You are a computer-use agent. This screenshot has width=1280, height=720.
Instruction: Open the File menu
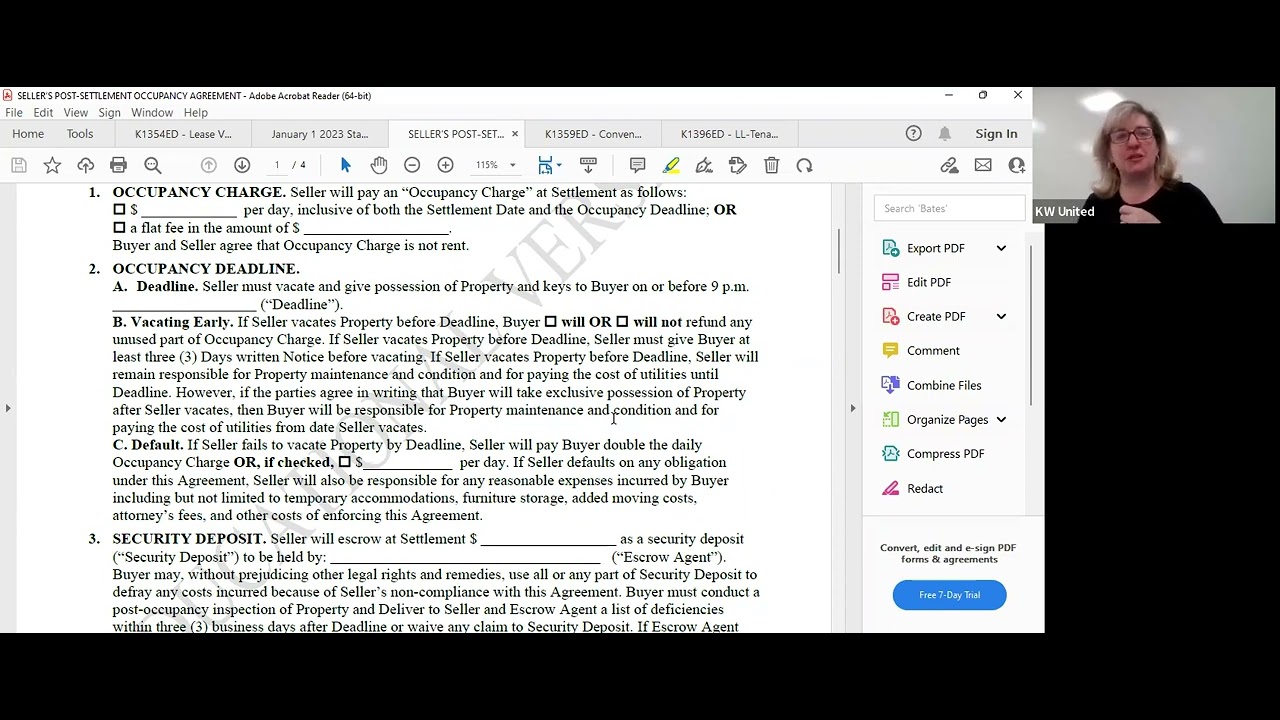tap(14, 113)
